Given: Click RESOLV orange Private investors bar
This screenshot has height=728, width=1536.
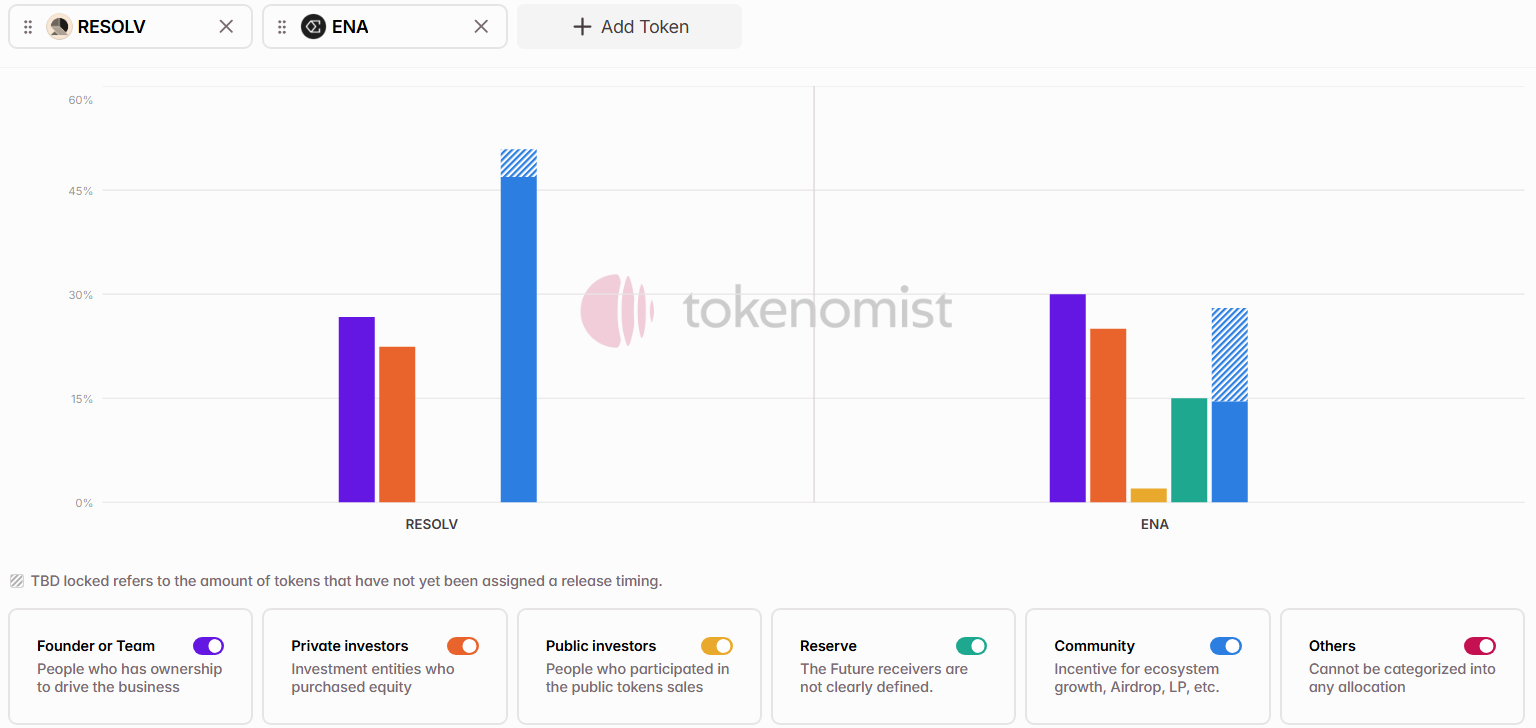Looking at the screenshot, I should (397, 425).
